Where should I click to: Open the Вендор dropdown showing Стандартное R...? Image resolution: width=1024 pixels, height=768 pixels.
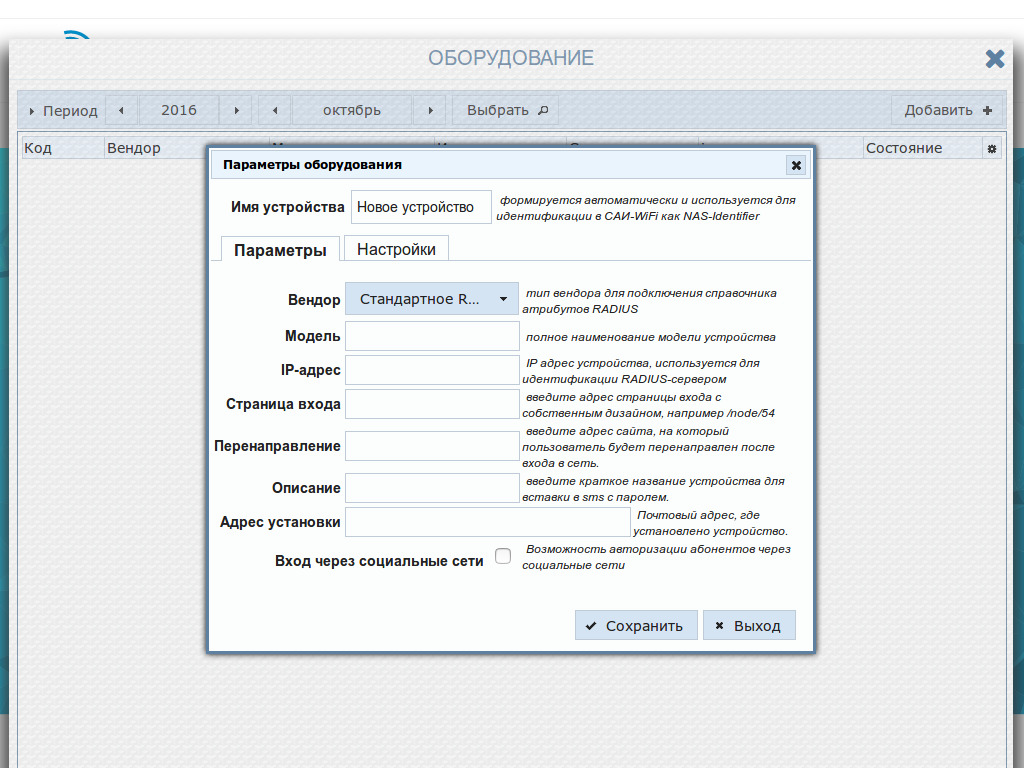[x=431, y=298]
